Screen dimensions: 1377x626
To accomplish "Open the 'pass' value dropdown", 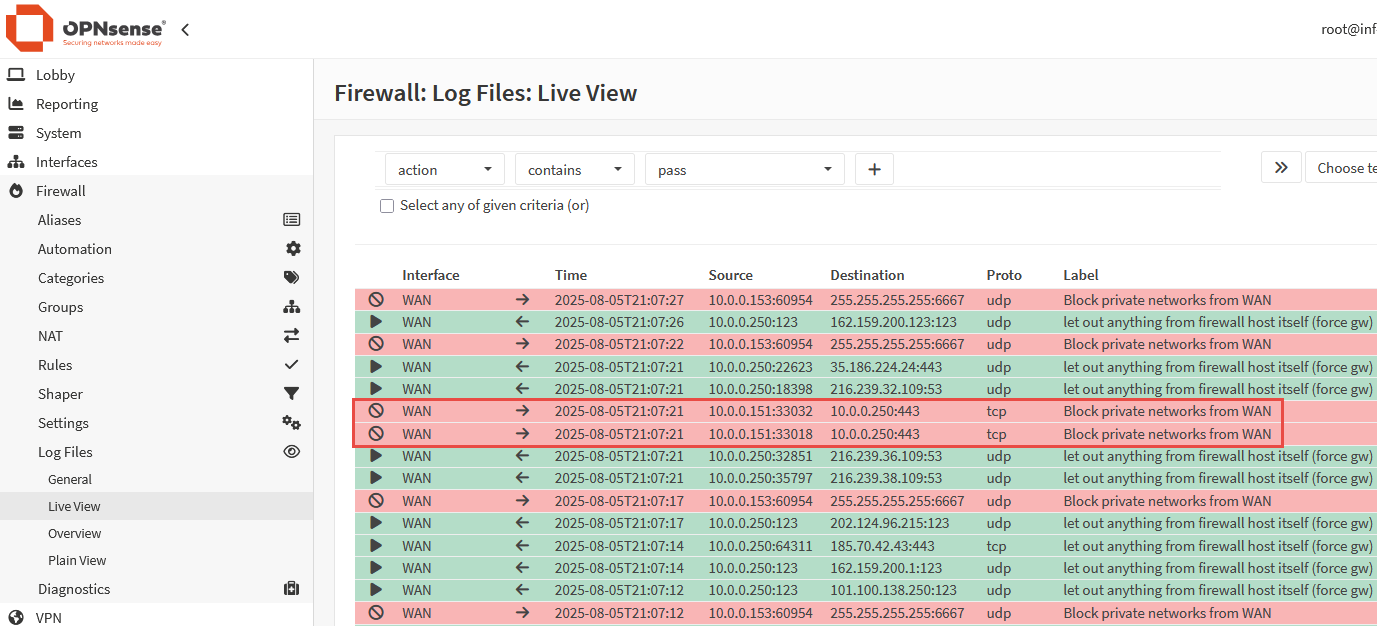I will (x=744, y=170).
